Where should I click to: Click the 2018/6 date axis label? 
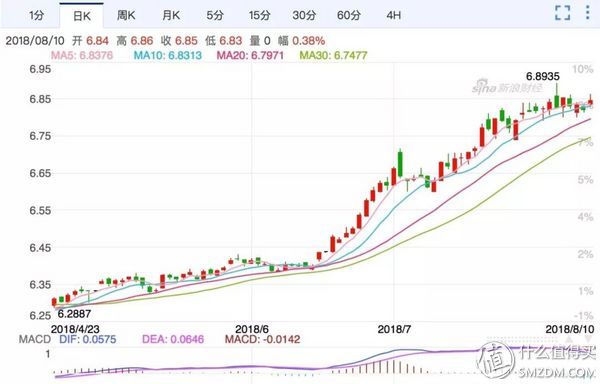[x=252, y=329]
